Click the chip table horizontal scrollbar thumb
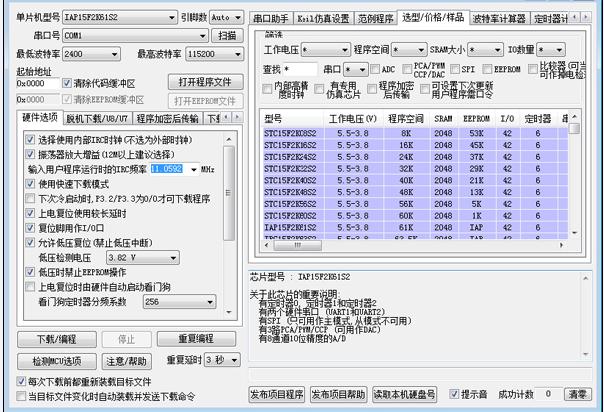Viewport: 604px width, 412px height. point(297,245)
